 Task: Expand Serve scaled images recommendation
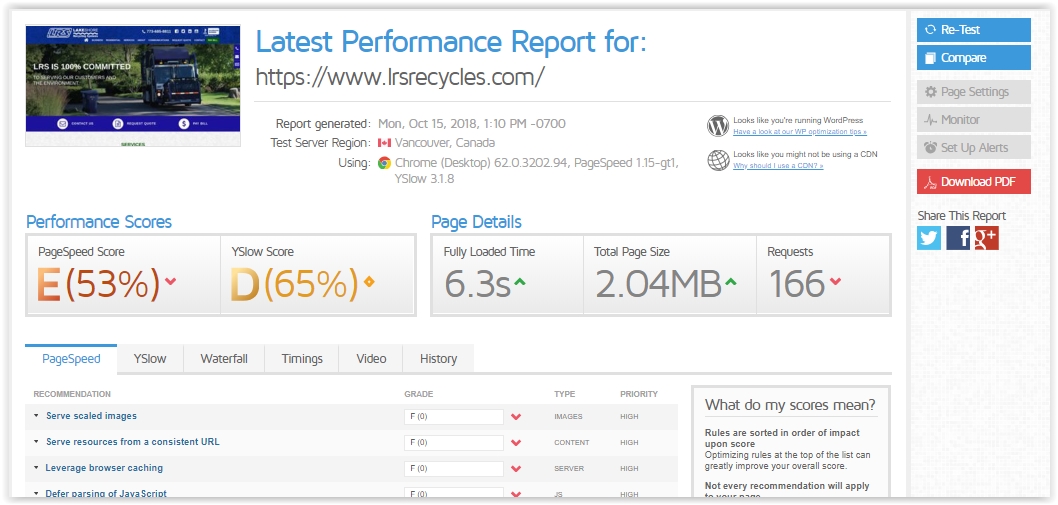[91, 416]
